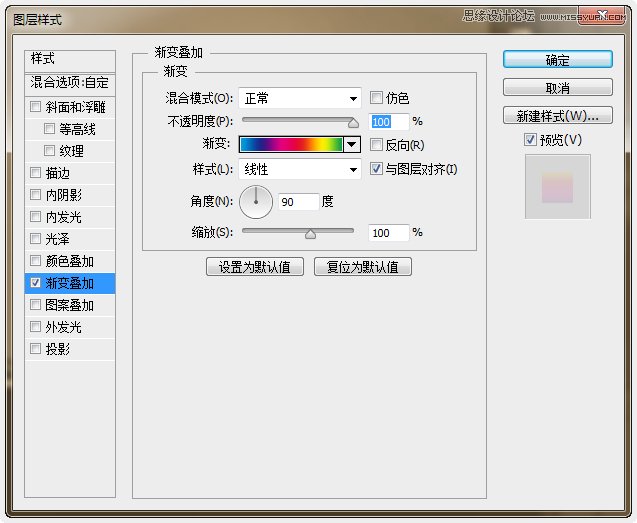Image resolution: width=637 pixels, height=523 pixels.
Task: Click the 新建样式(W)... button
Action: (x=557, y=115)
